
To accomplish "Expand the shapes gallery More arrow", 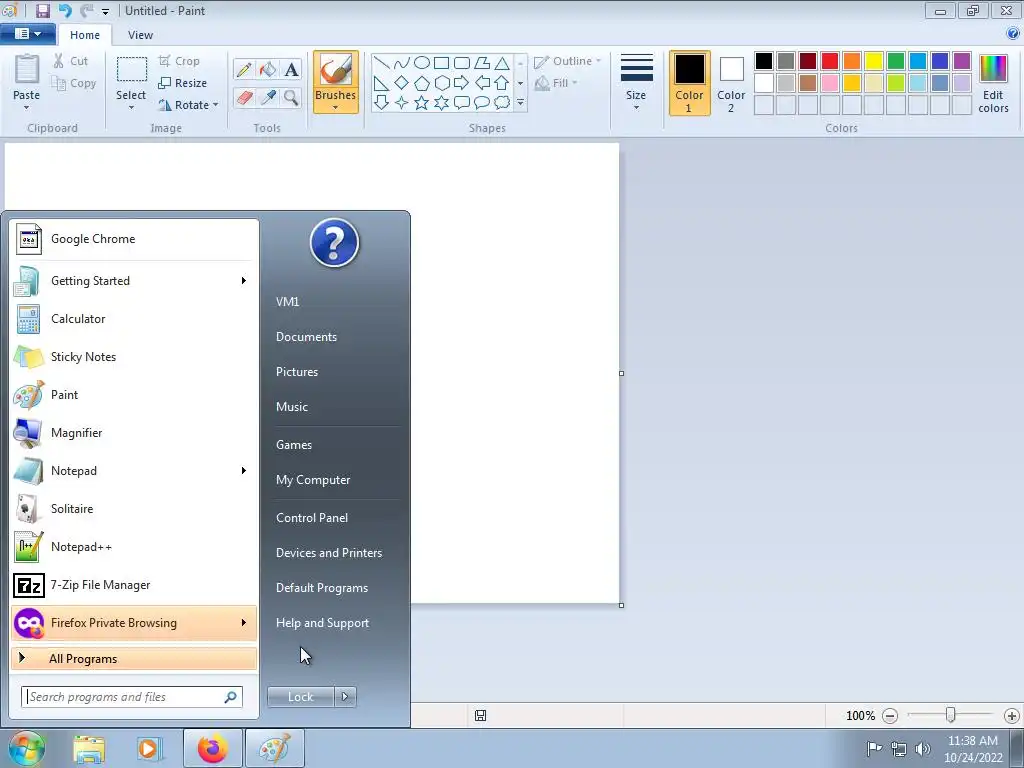I will 520,103.
